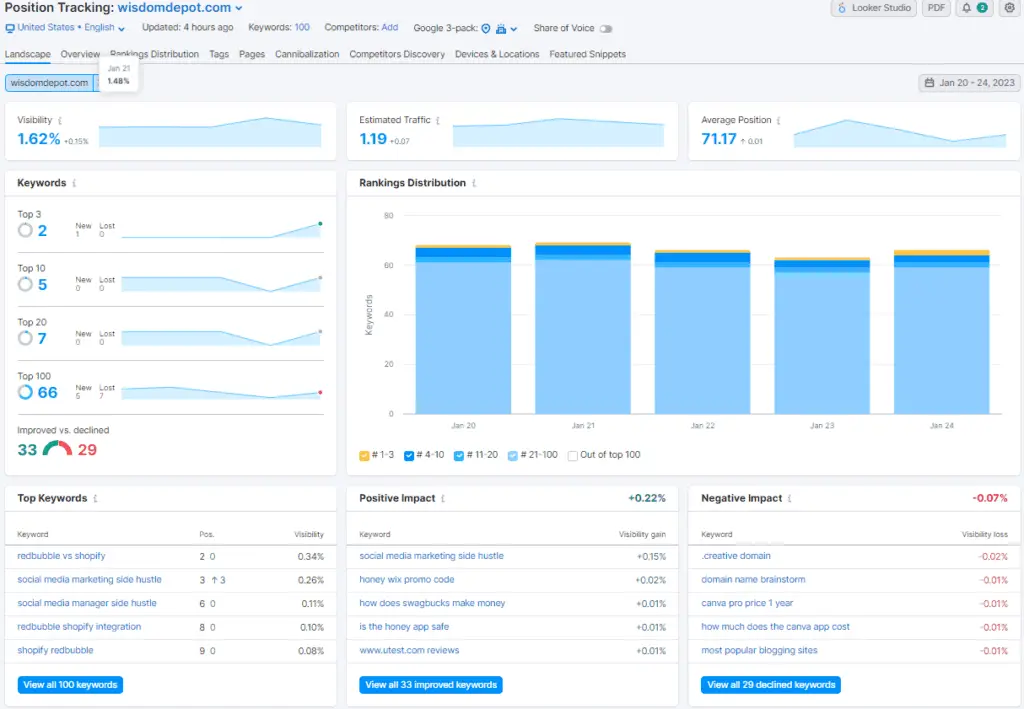
Task: Open the Devices & Locations tab
Action: pos(497,54)
